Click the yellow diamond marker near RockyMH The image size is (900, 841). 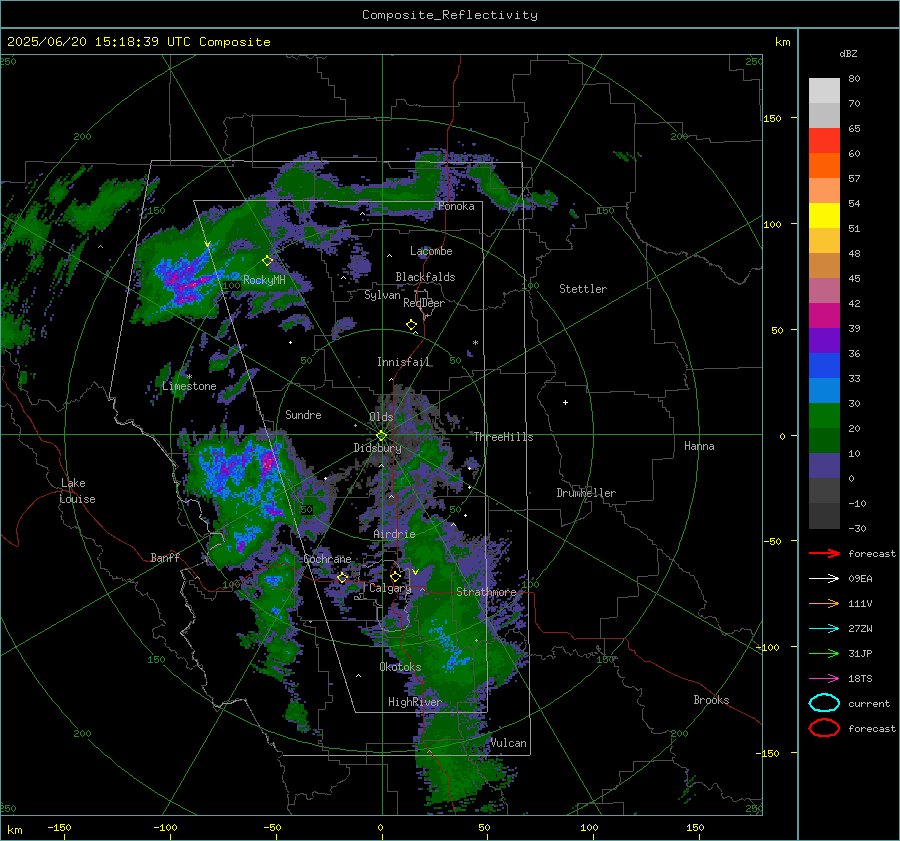(267, 261)
